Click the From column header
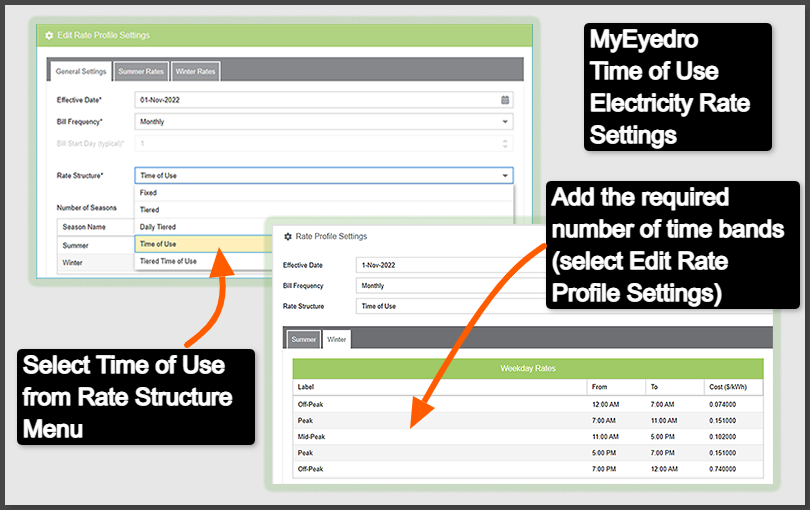 (615, 387)
